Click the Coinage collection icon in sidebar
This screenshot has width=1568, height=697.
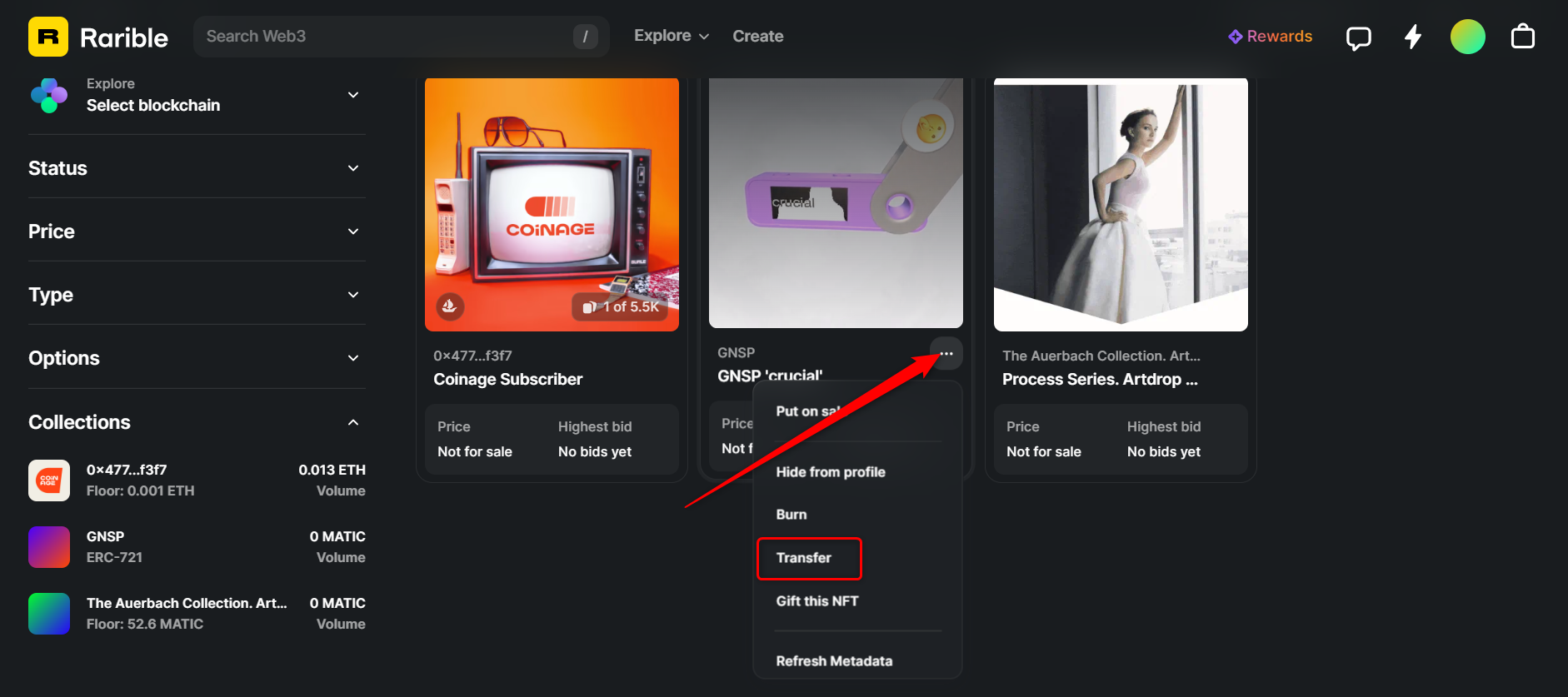point(49,480)
